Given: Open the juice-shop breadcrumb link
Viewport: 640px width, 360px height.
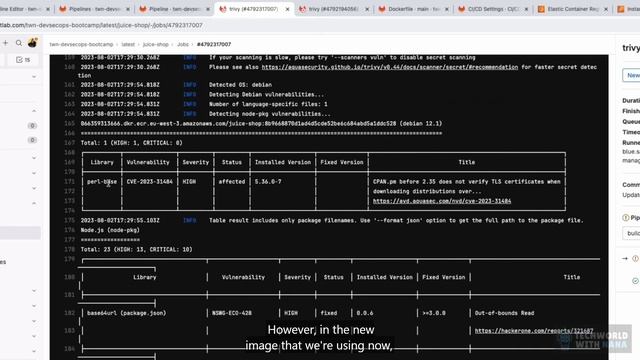Looking at the screenshot, I should tap(156, 44).
